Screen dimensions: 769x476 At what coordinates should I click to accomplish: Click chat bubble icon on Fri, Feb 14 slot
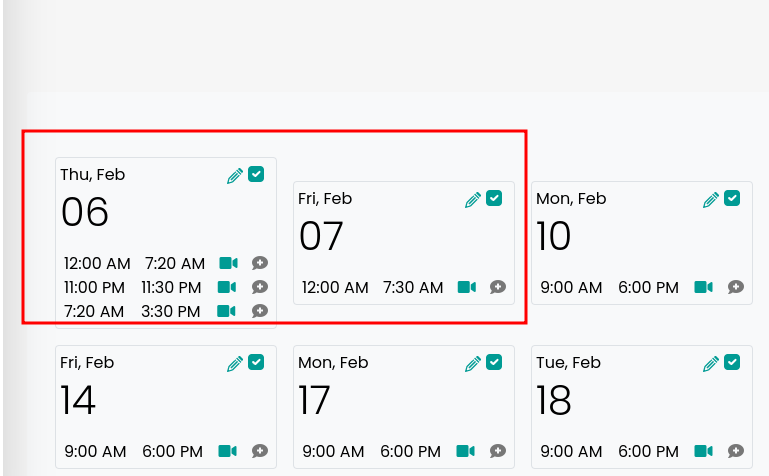coord(260,451)
